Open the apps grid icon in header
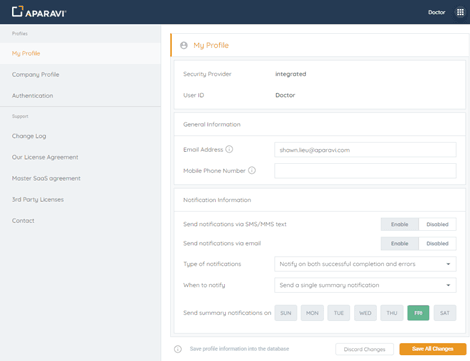 [x=460, y=12]
